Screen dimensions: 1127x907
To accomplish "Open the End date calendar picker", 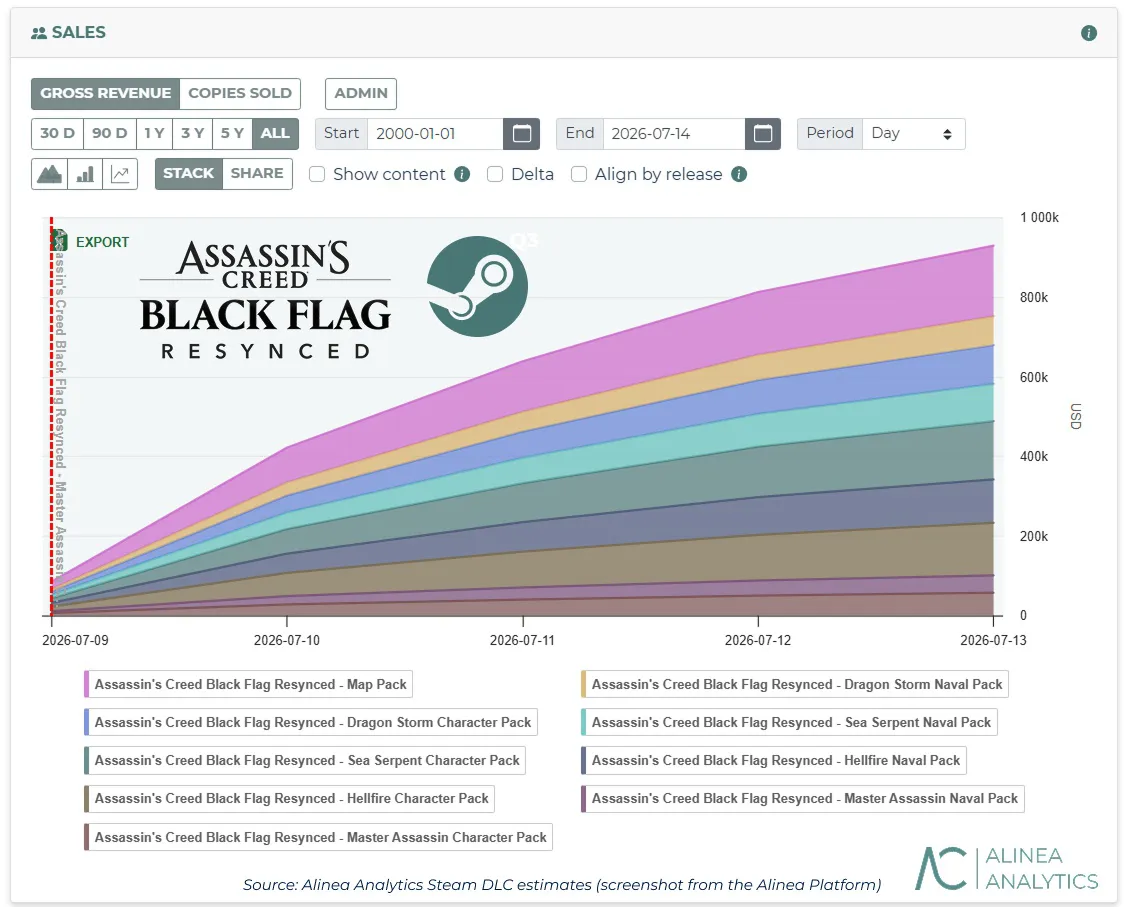I will pos(763,134).
